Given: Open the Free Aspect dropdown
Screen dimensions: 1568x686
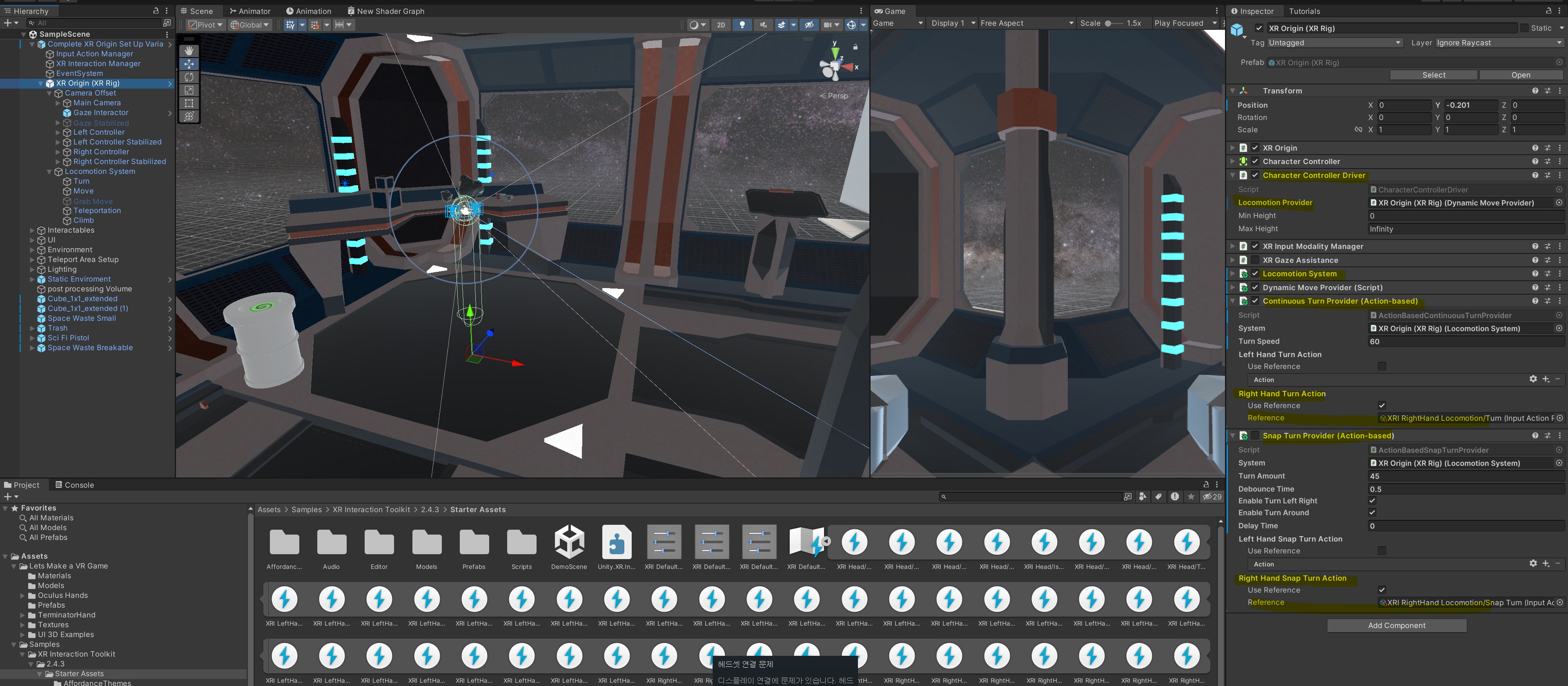Looking at the screenshot, I should coord(1026,23).
